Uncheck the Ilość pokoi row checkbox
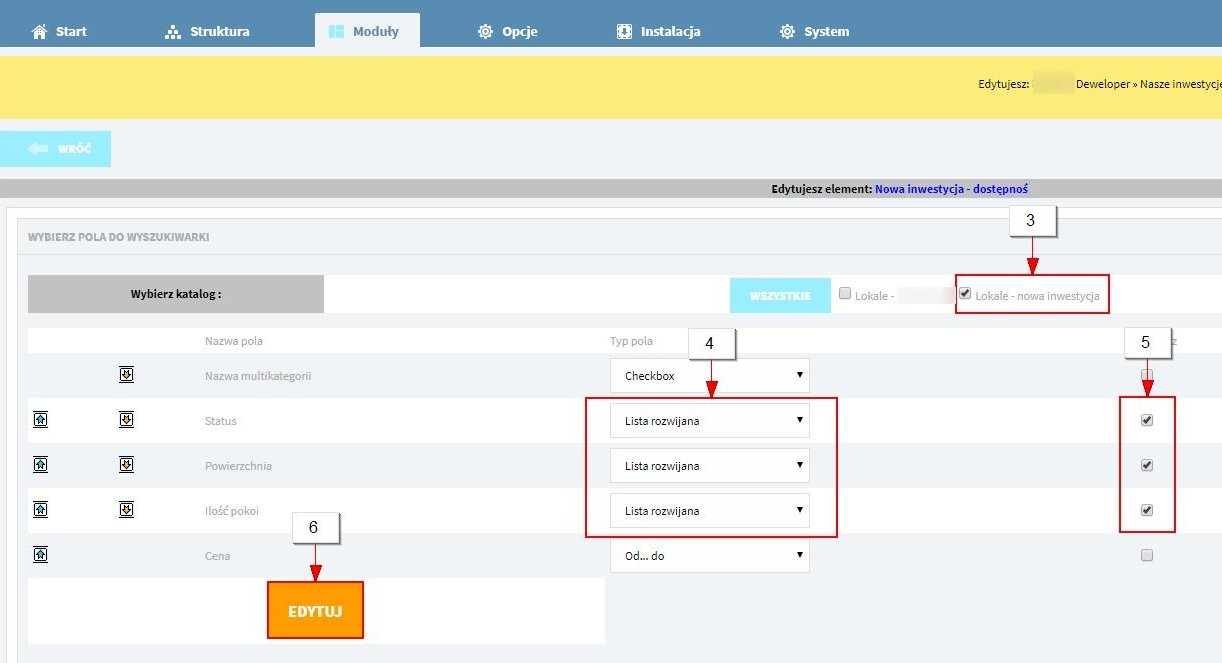Image resolution: width=1222 pixels, height=663 pixels. pos(1147,510)
